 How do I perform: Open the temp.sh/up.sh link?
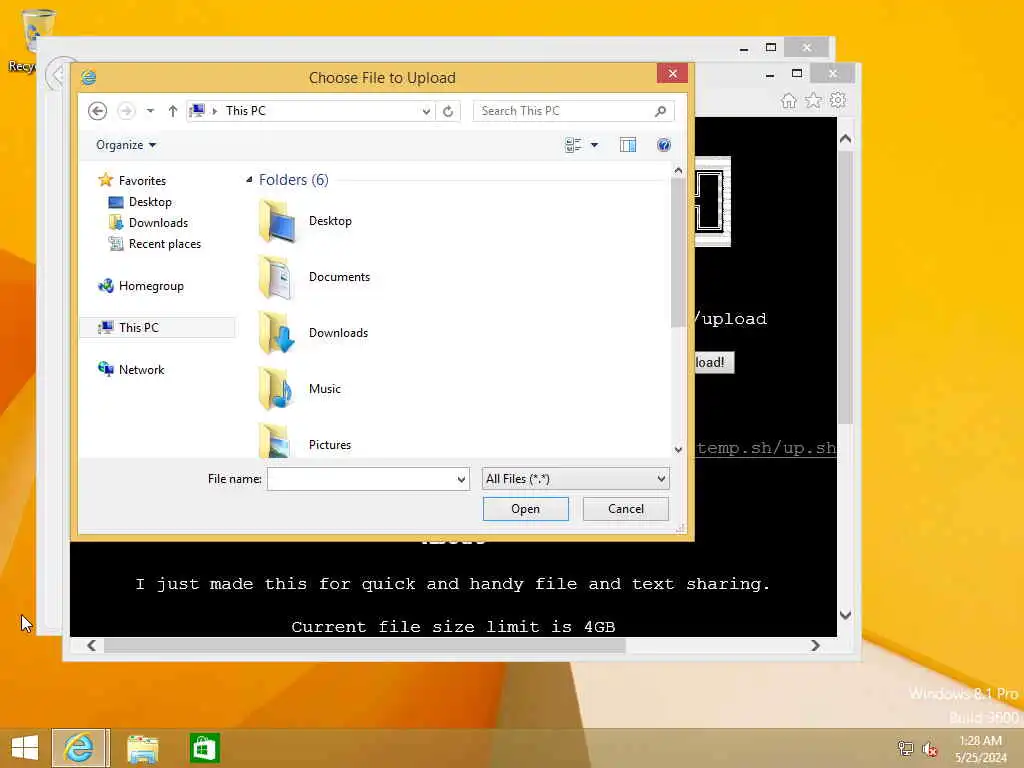click(766, 448)
